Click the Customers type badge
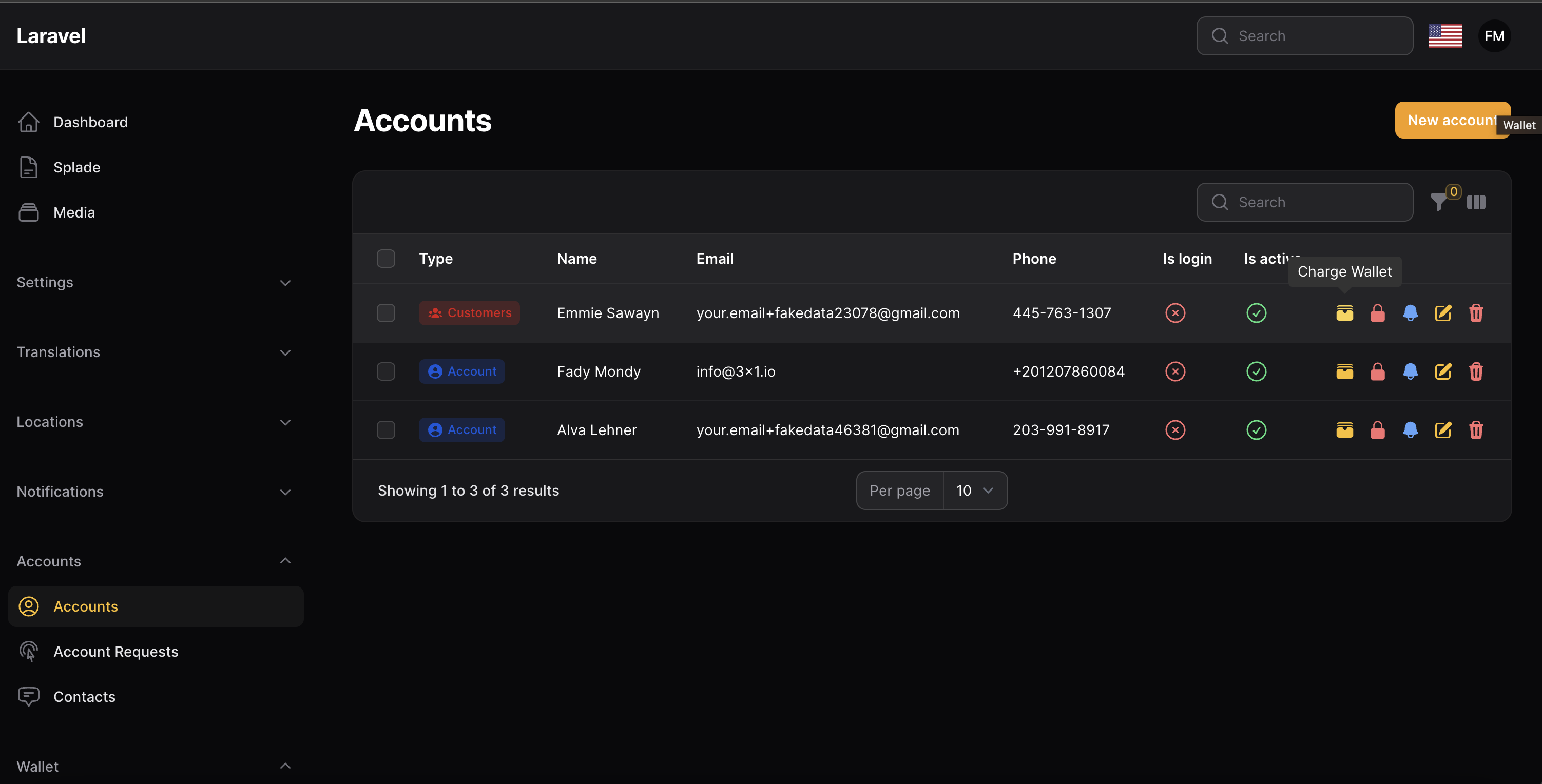Viewport: 1542px width, 784px height. (x=469, y=313)
